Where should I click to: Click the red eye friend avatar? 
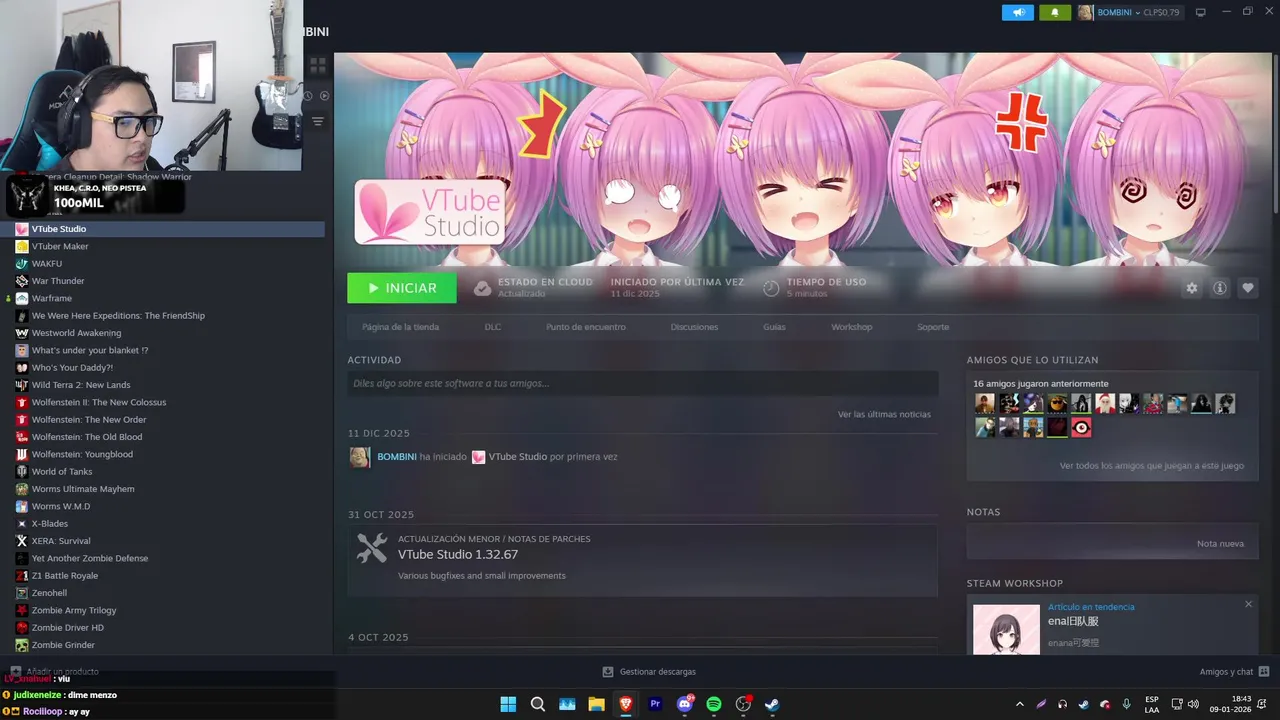pos(1081,428)
